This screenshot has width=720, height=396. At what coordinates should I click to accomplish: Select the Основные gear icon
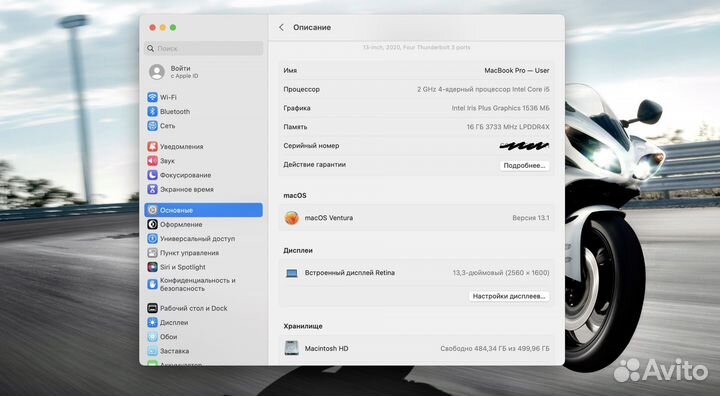(152, 210)
